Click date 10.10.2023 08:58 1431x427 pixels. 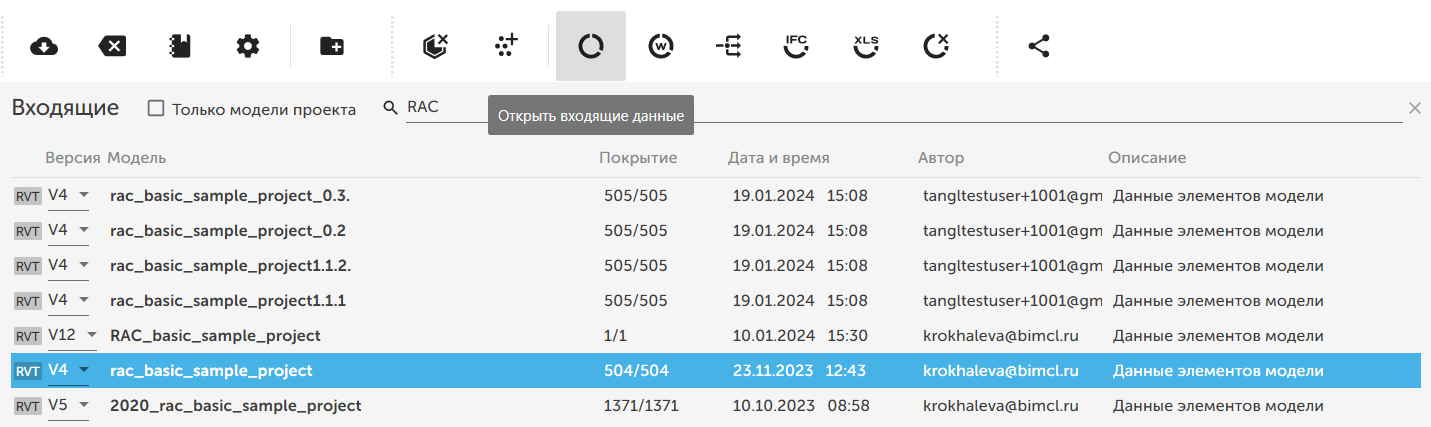point(800,406)
